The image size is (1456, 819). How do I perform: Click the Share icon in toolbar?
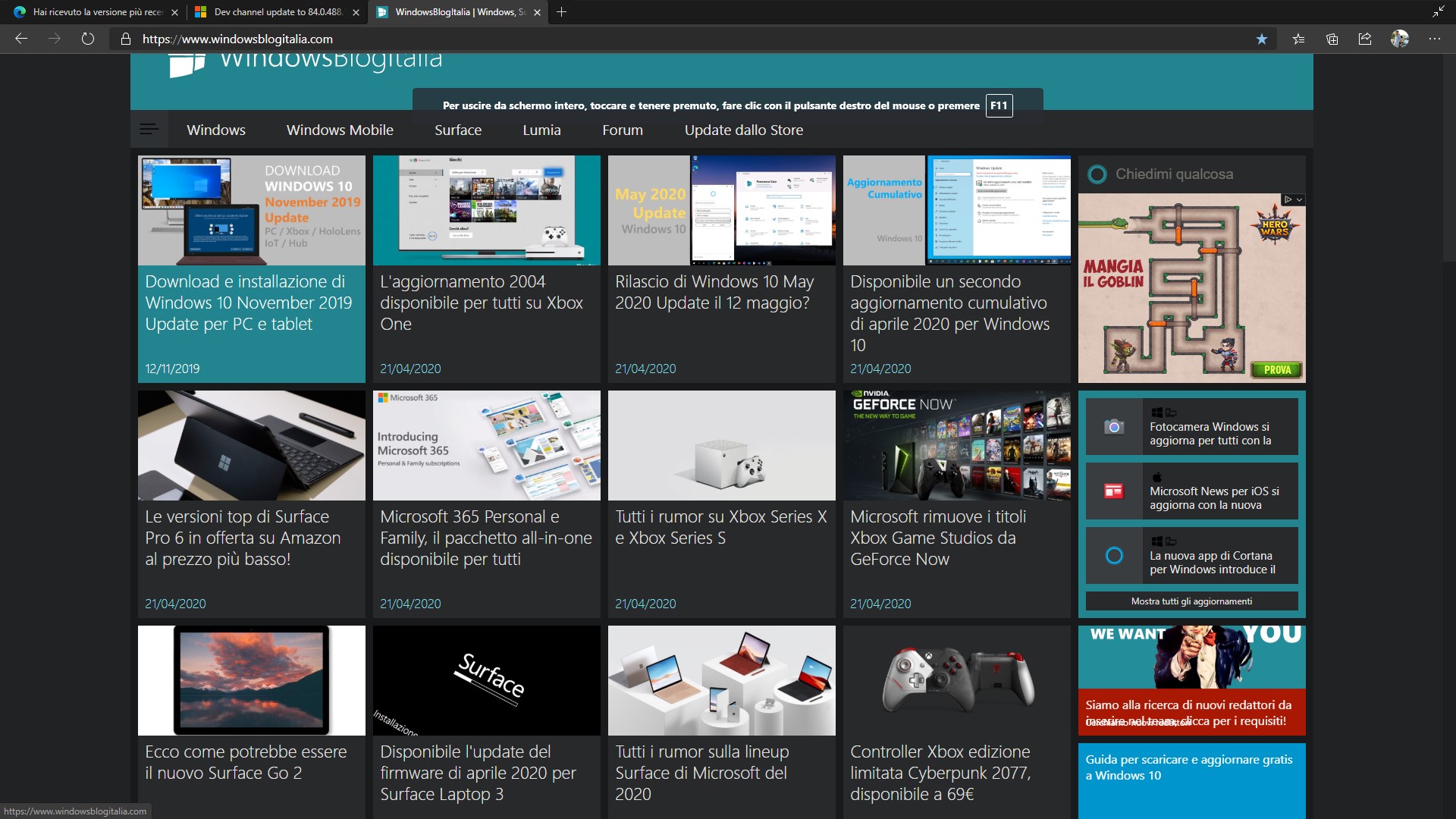tap(1365, 39)
